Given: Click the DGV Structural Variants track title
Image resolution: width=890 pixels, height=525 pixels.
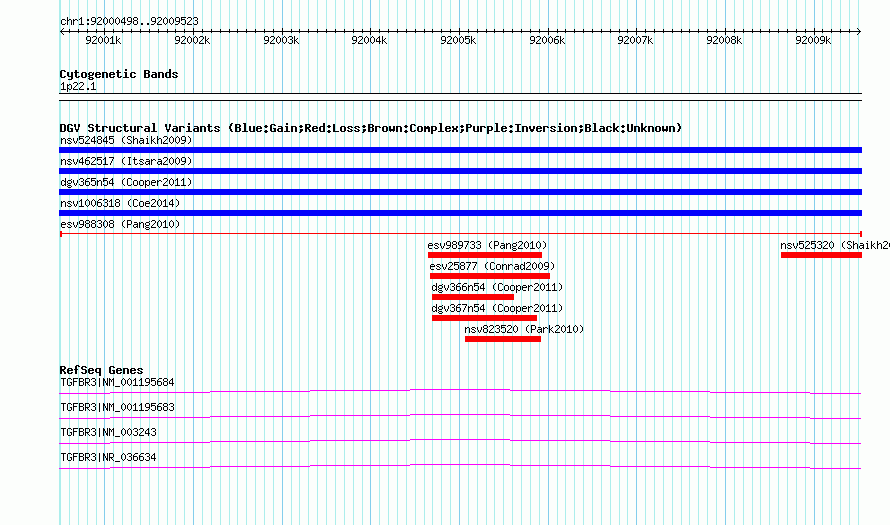Looking at the screenshot, I should [371, 128].
